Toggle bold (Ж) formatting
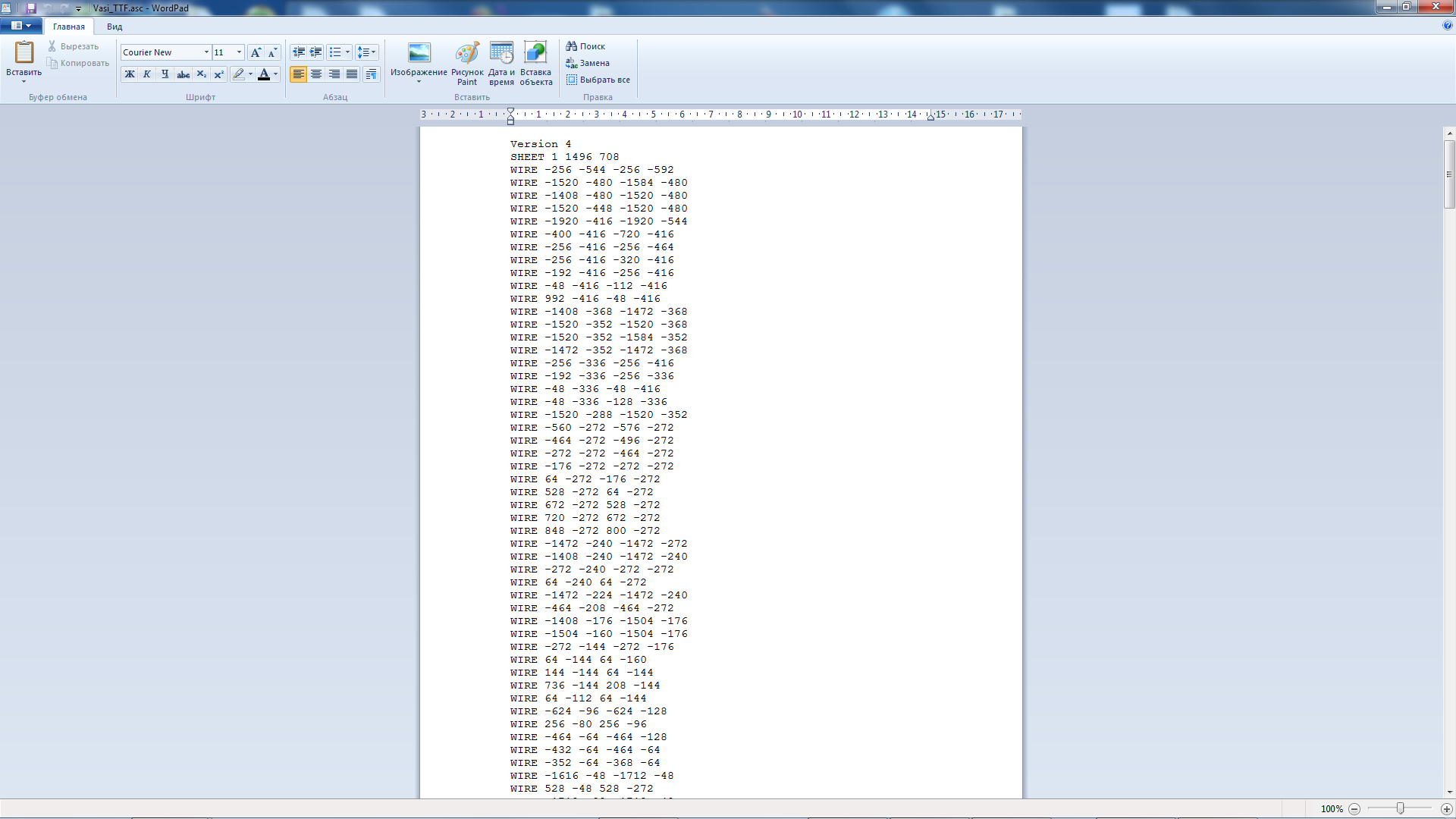Viewport: 1456px width, 819px height. (130, 74)
